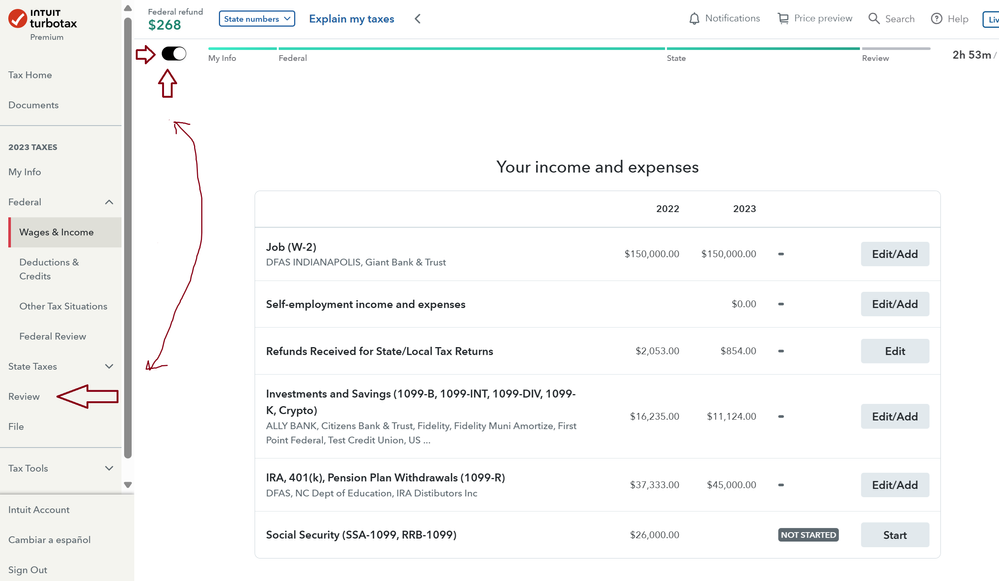Click the Federal progress bar segment
This screenshot has height=581, width=999.
pyautogui.click(x=471, y=48)
